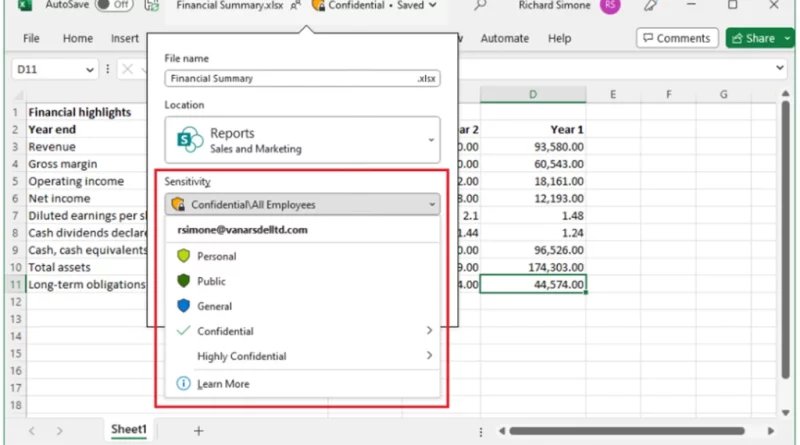Open the Name Box dropdown for D11

(x=90, y=69)
